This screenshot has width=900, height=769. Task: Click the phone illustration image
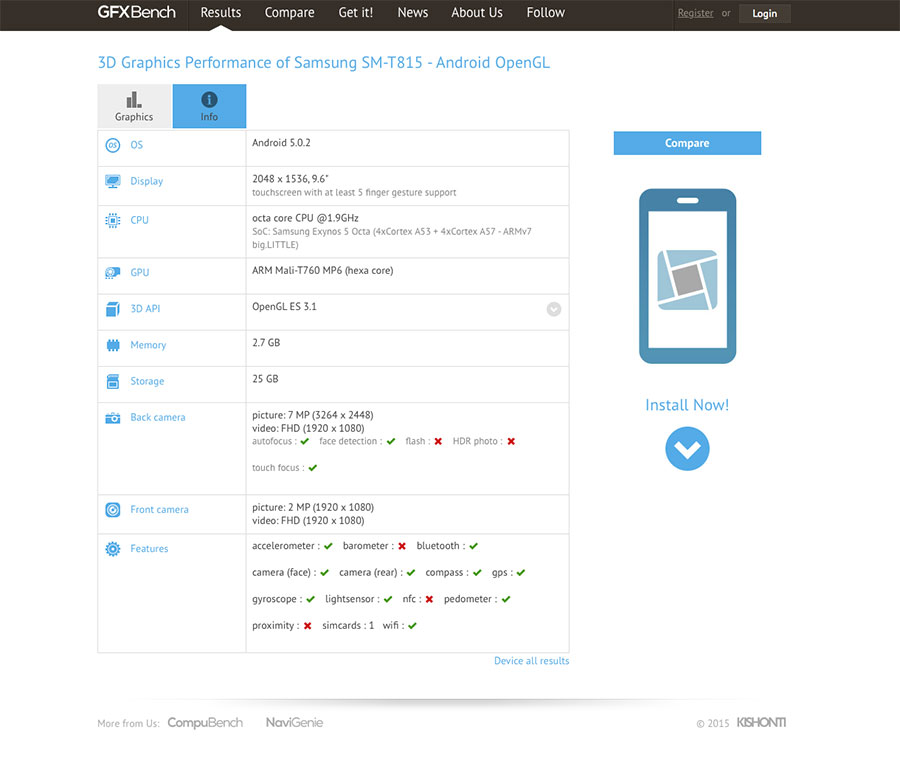tap(688, 276)
